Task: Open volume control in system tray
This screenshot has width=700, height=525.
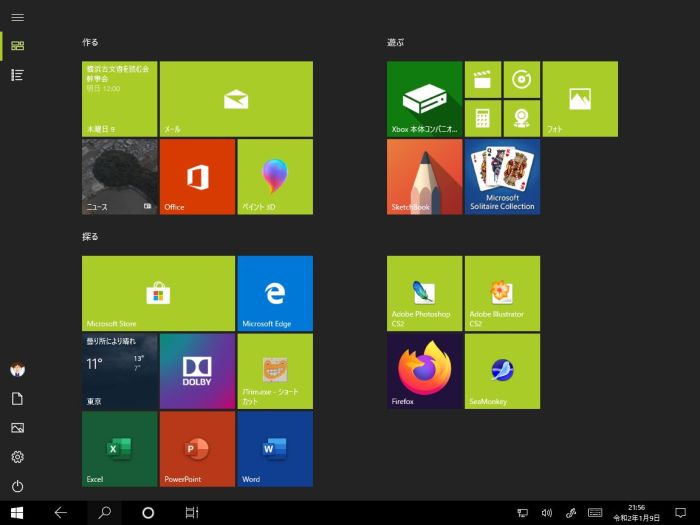Action: [x=546, y=513]
